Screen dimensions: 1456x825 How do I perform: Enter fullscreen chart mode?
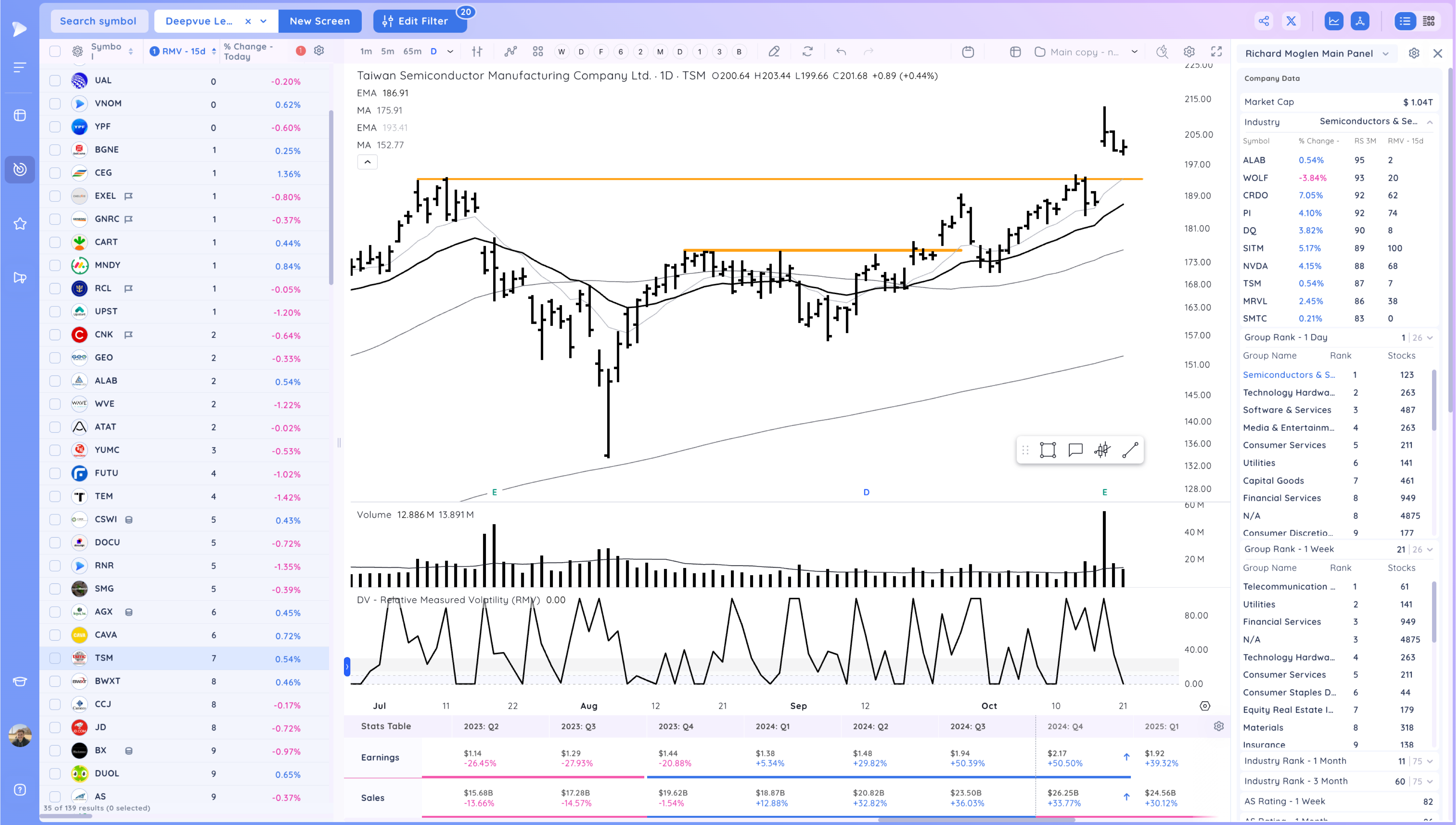click(1216, 52)
